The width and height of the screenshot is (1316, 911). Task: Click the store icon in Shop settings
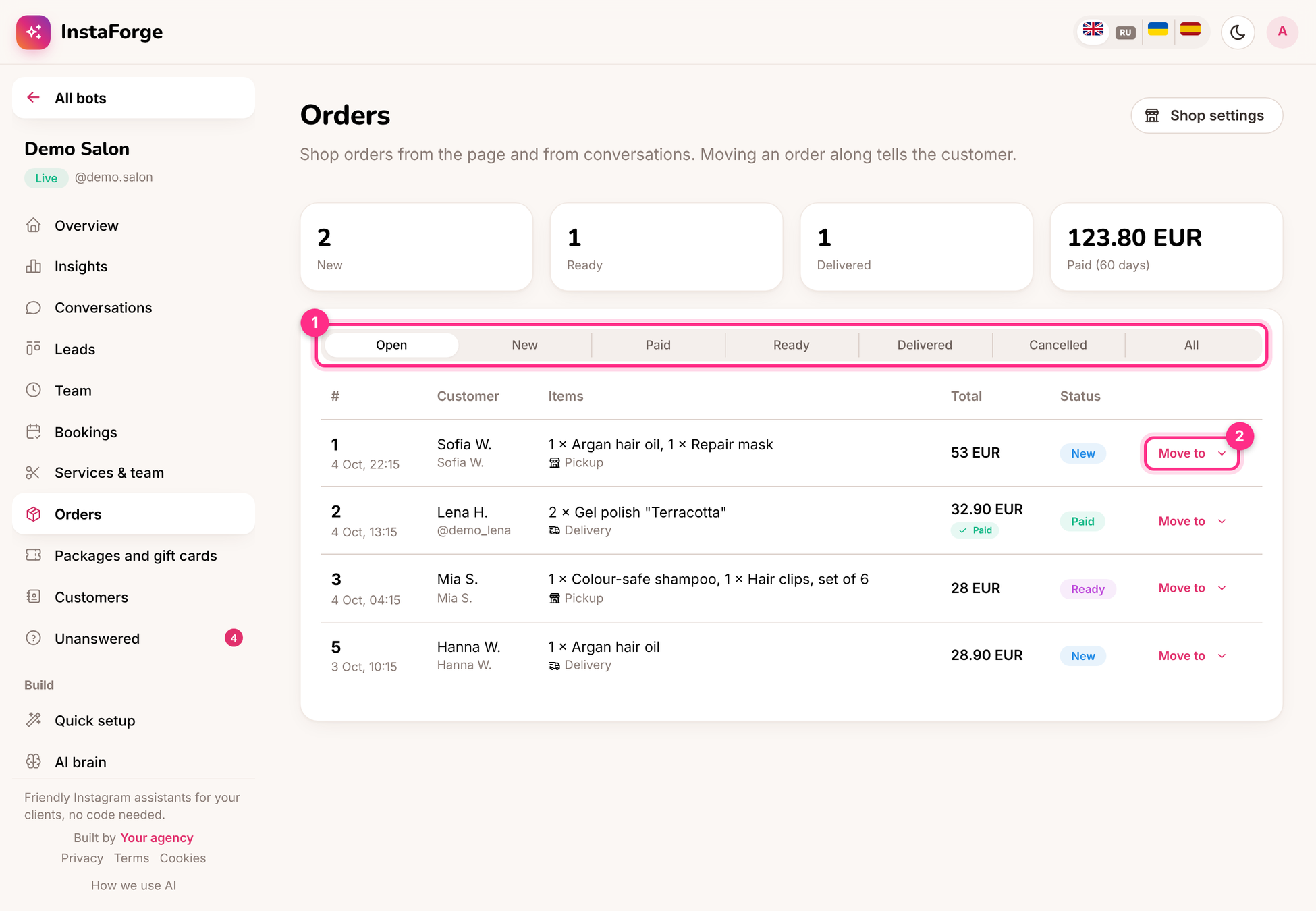[1152, 115]
